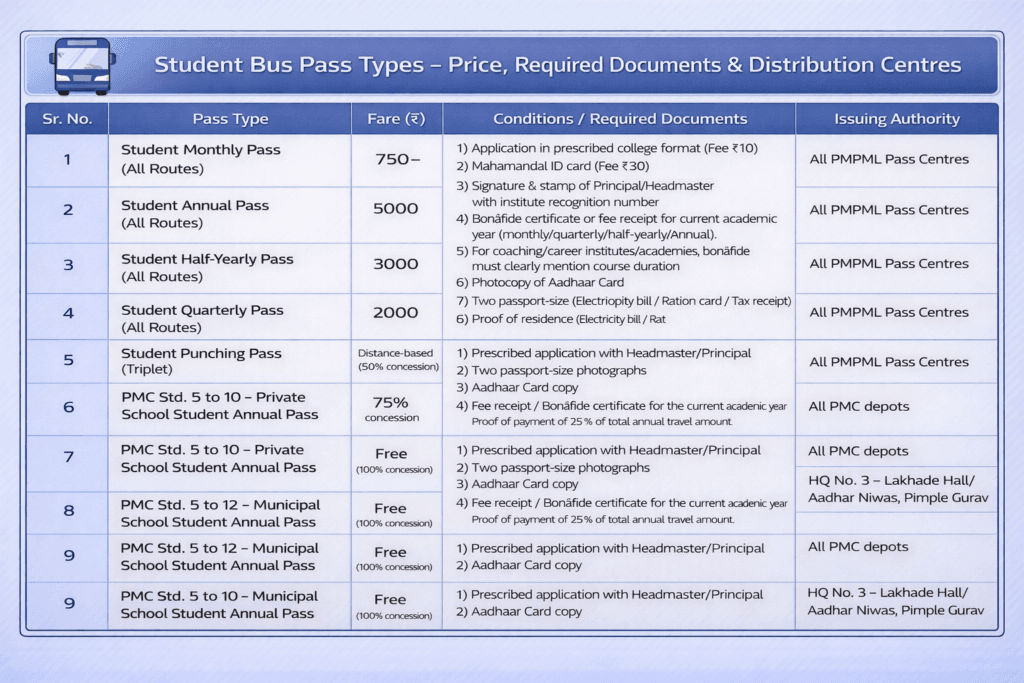Click the 'Issuing Authority' column header
This screenshot has height=683, width=1024.
896,118
